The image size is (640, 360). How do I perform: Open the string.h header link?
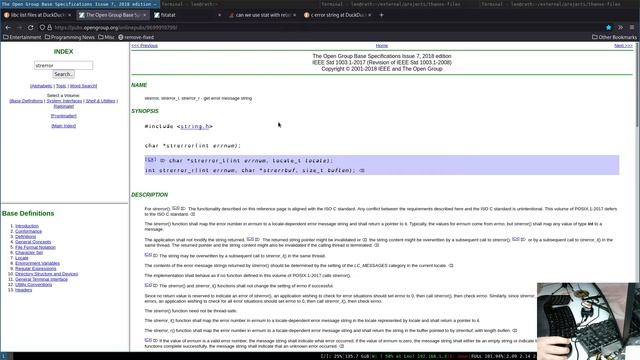pos(195,127)
